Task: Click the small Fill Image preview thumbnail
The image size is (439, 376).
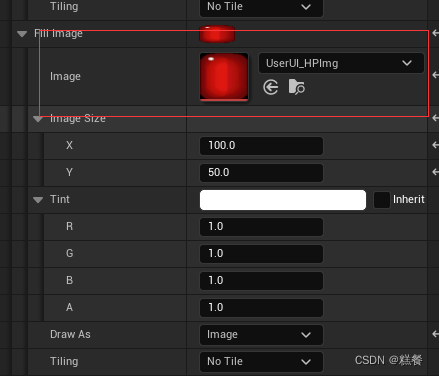Action: 217,34
